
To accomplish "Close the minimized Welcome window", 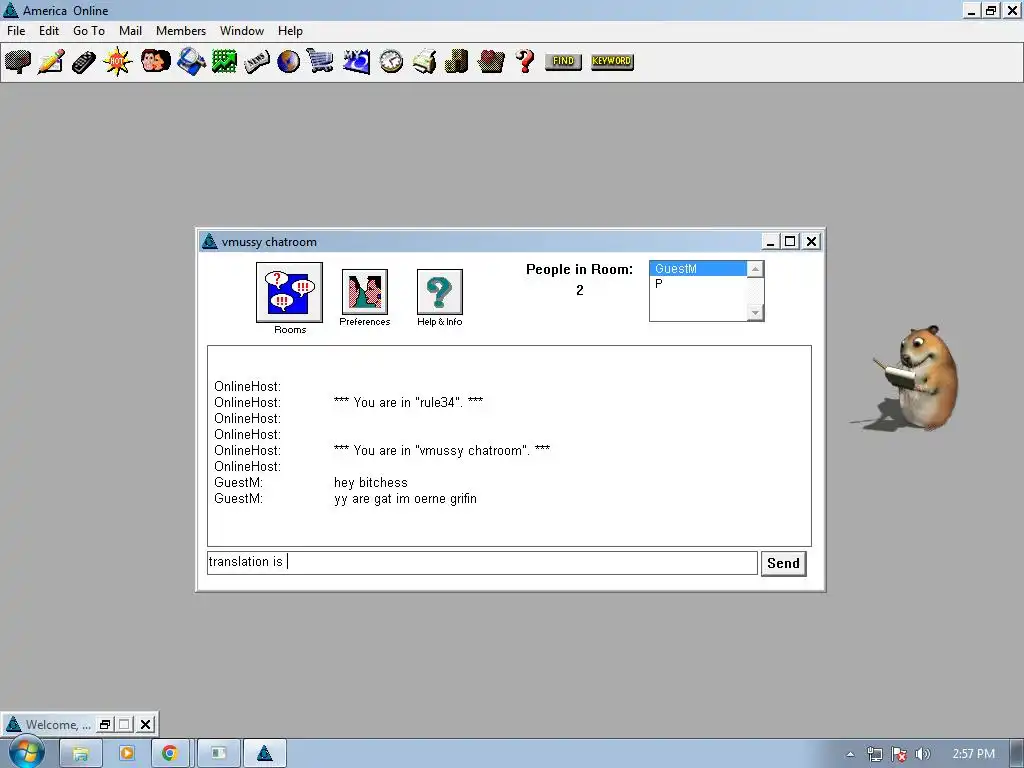I will [146, 724].
